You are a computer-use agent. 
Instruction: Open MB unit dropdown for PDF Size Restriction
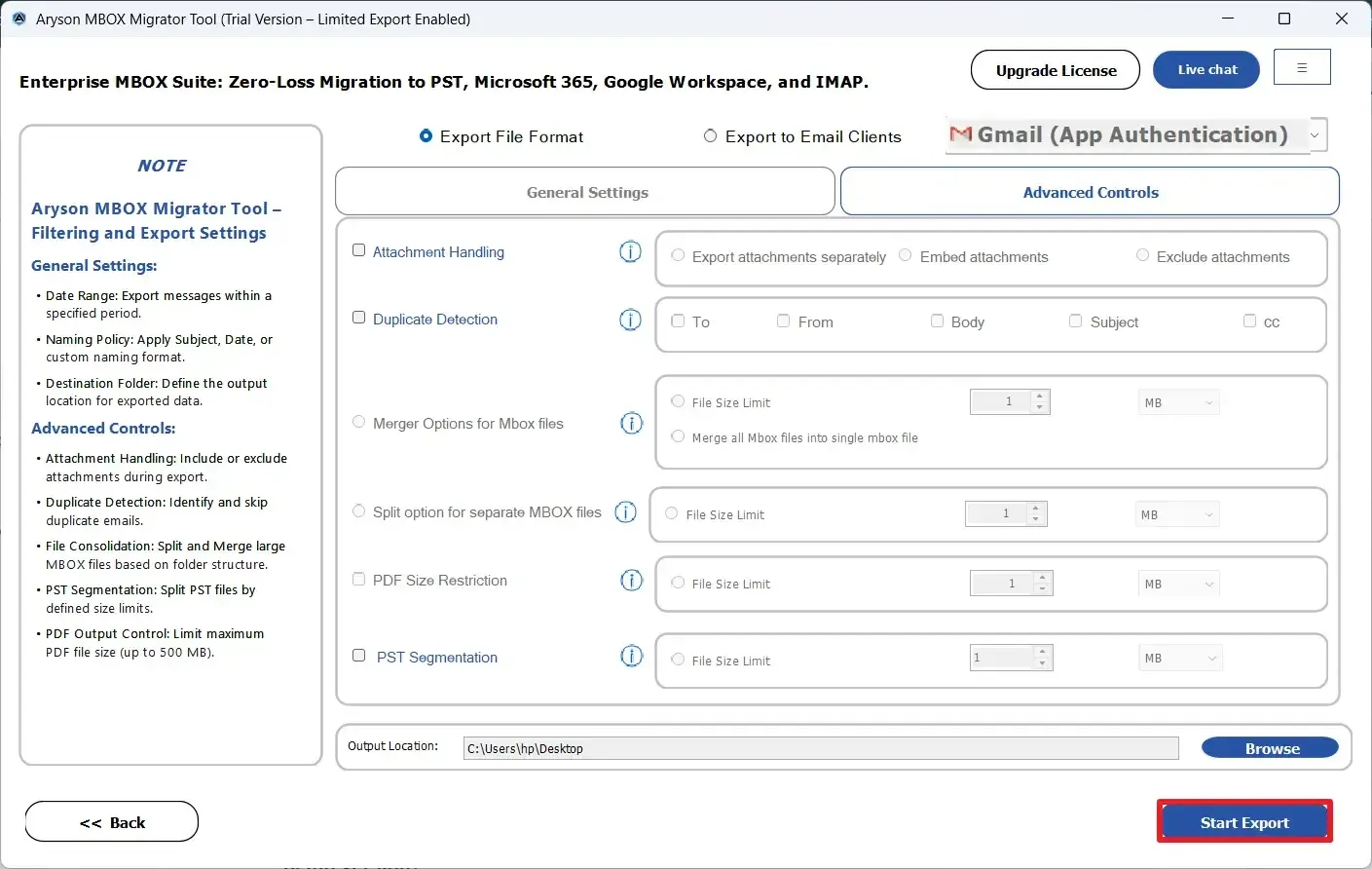coord(1178,584)
